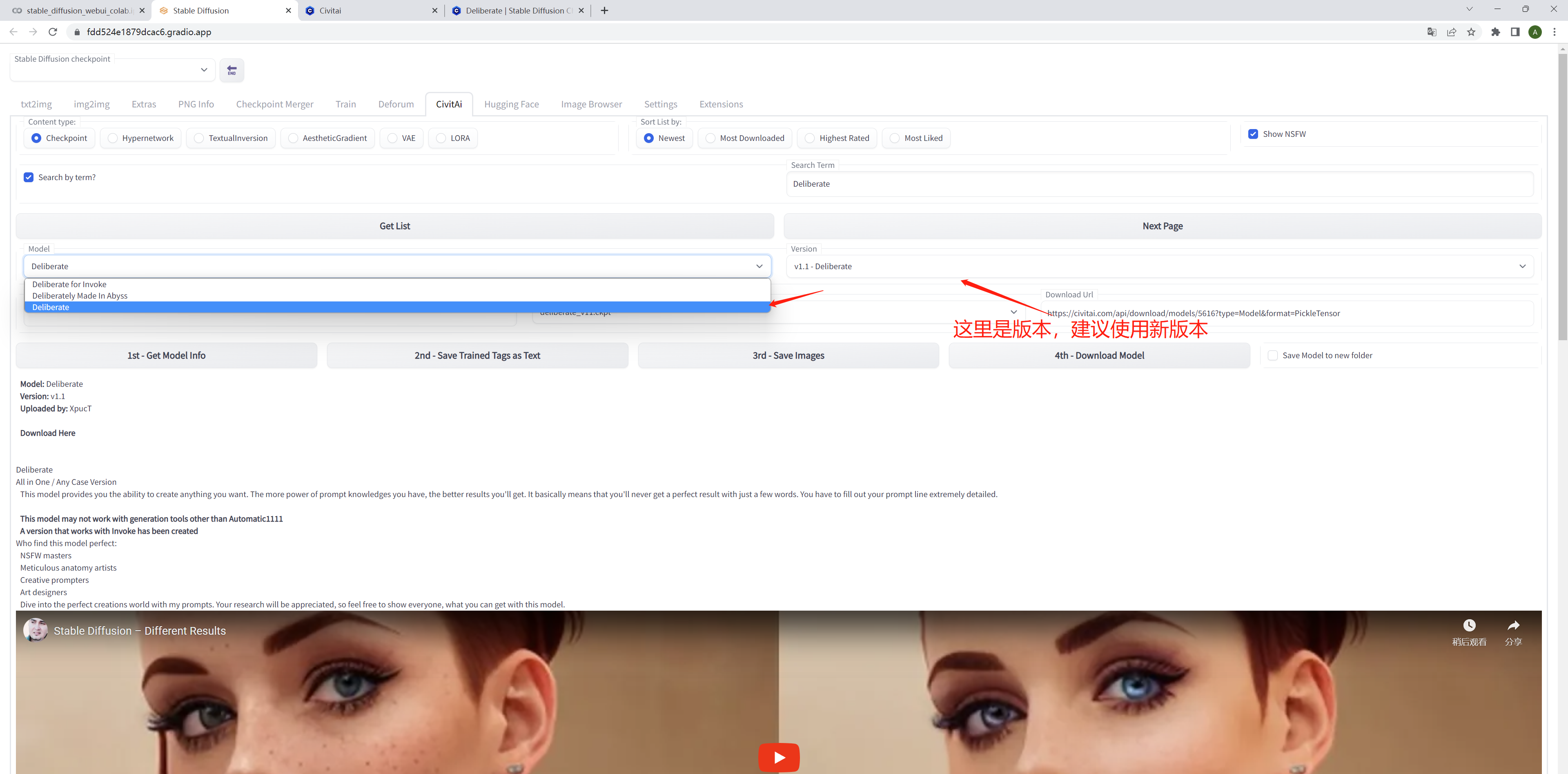Open the model filename dropdown arrow

(x=1013, y=312)
